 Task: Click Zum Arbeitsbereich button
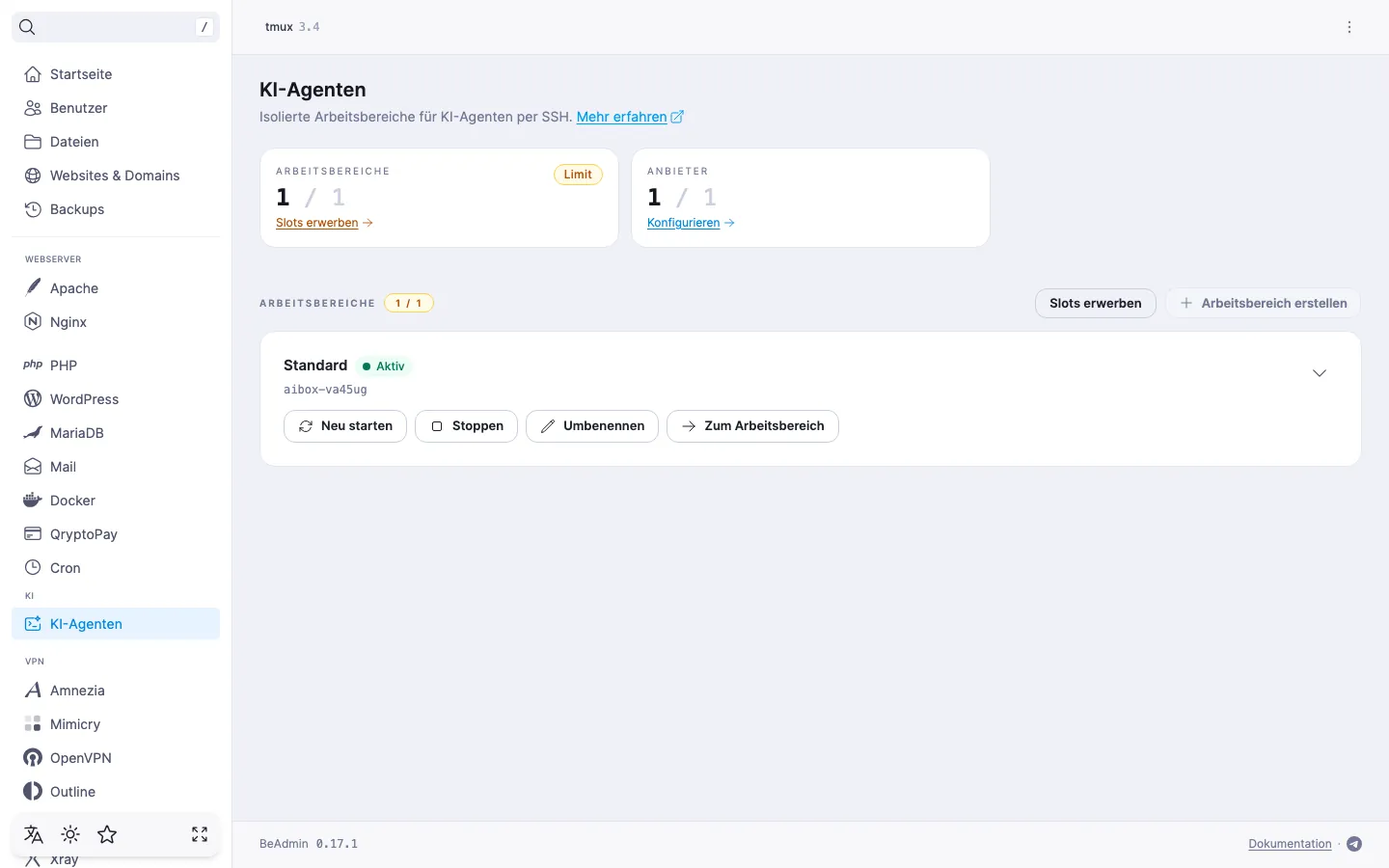coord(752,426)
